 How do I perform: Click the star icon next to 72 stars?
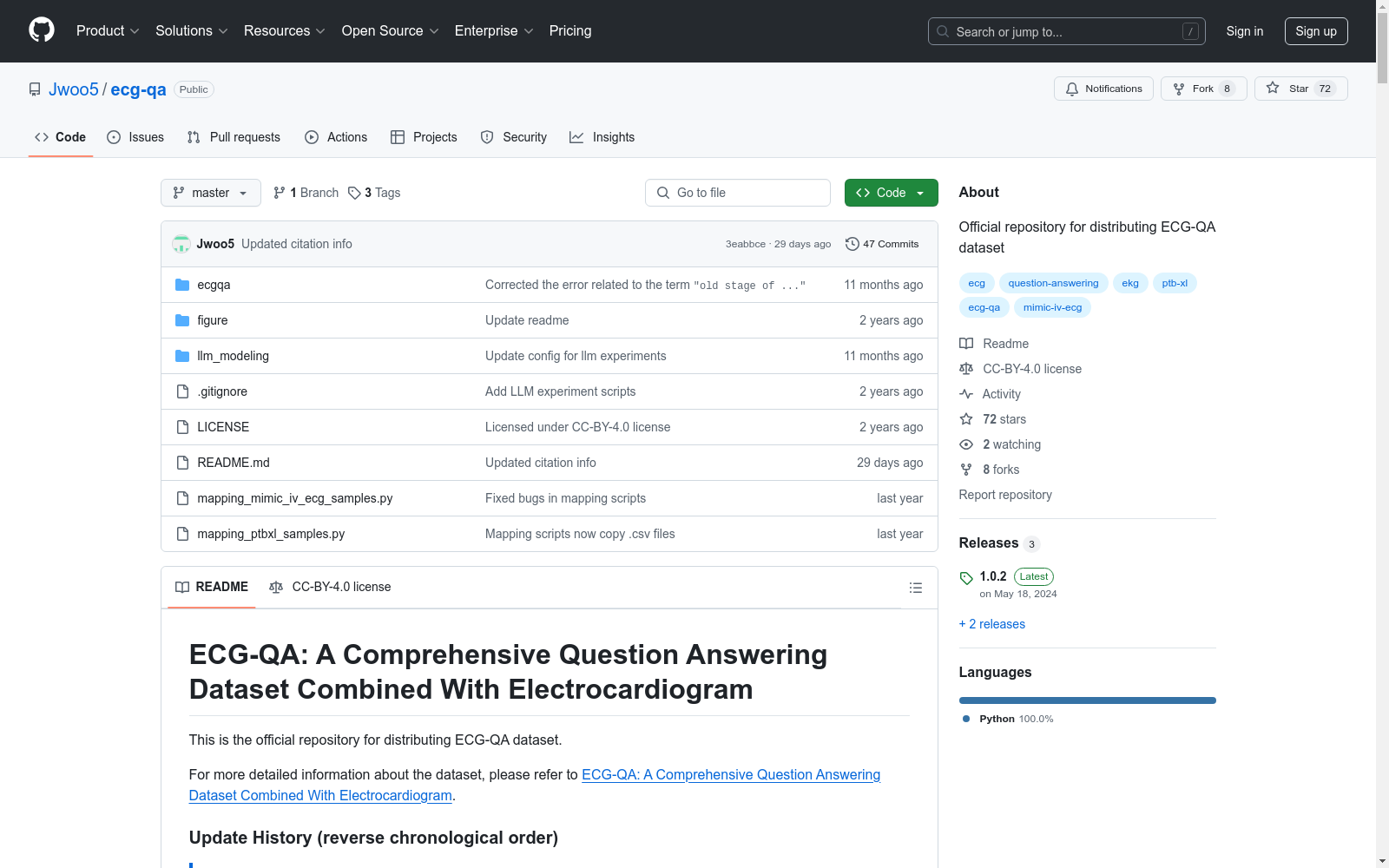966,419
